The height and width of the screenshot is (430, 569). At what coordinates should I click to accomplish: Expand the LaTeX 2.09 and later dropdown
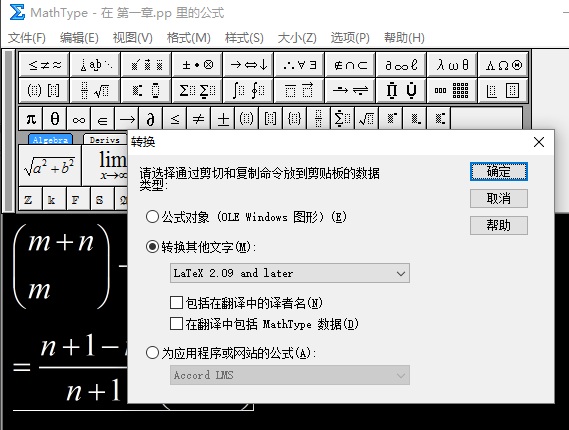pos(290,273)
